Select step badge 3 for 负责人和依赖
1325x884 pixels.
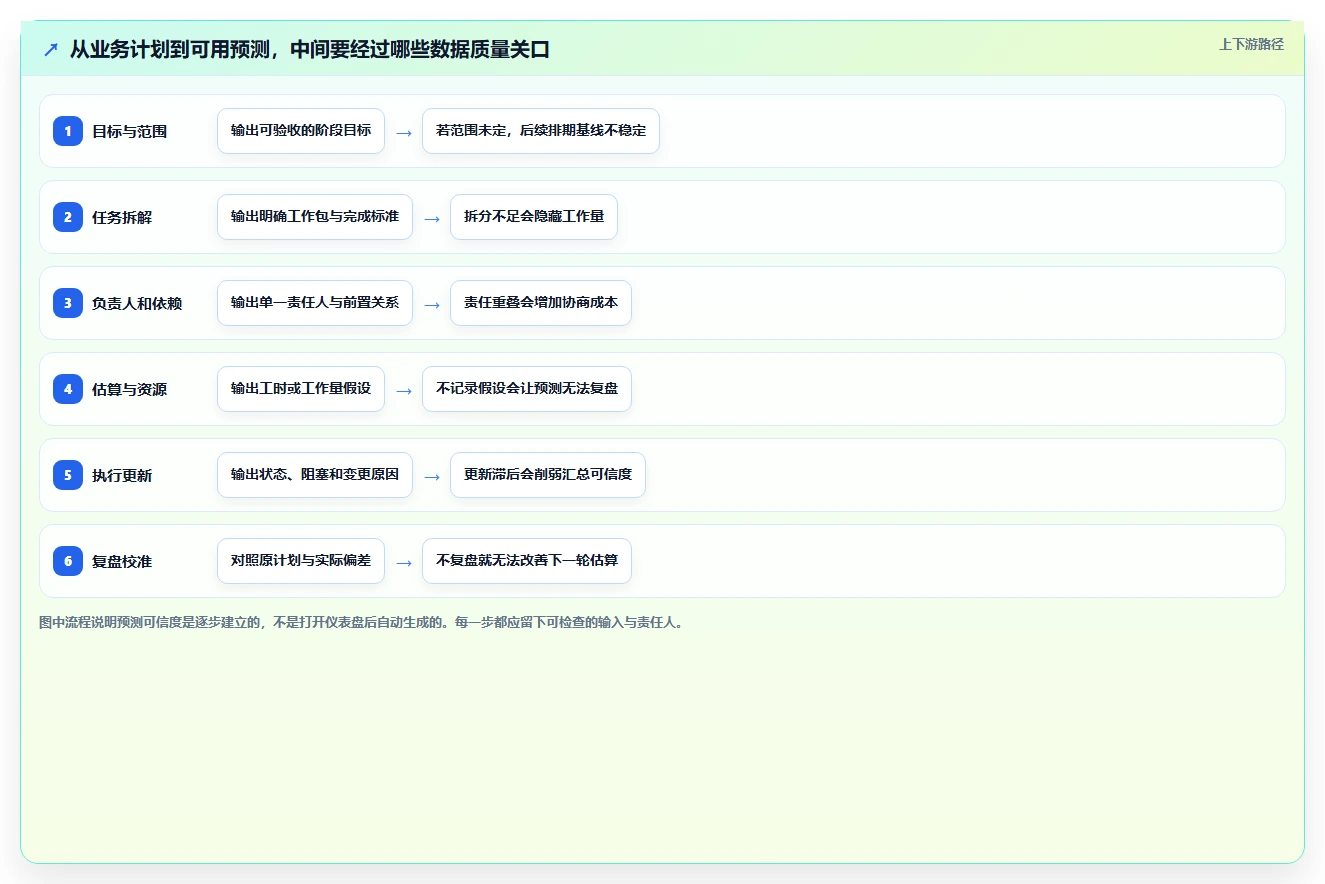click(68, 303)
